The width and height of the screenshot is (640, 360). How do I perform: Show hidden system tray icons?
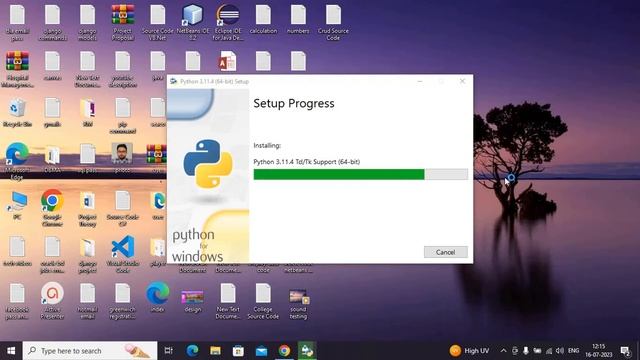click(x=503, y=351)
